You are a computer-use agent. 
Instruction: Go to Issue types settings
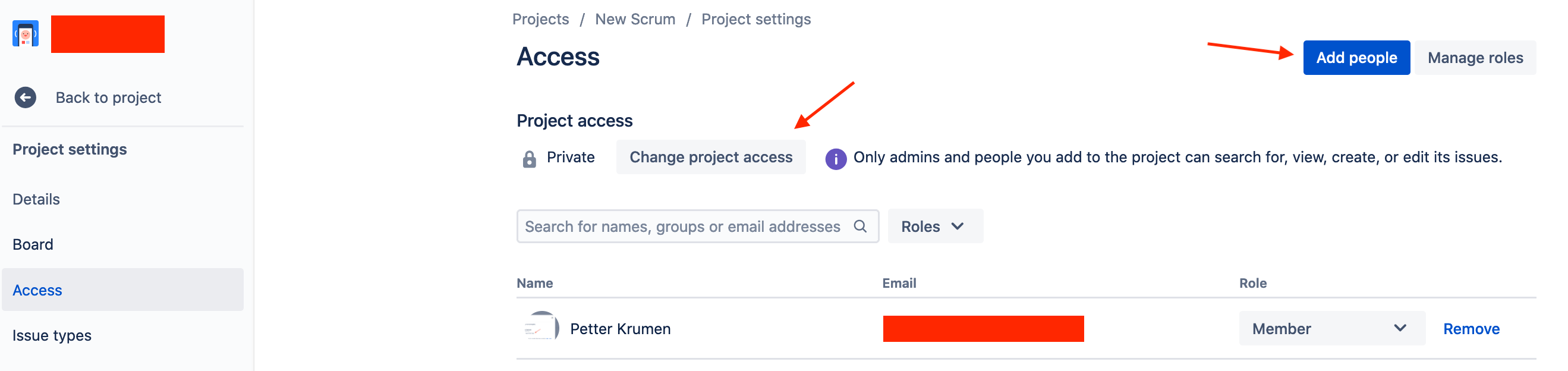click(x=52, y=336)
